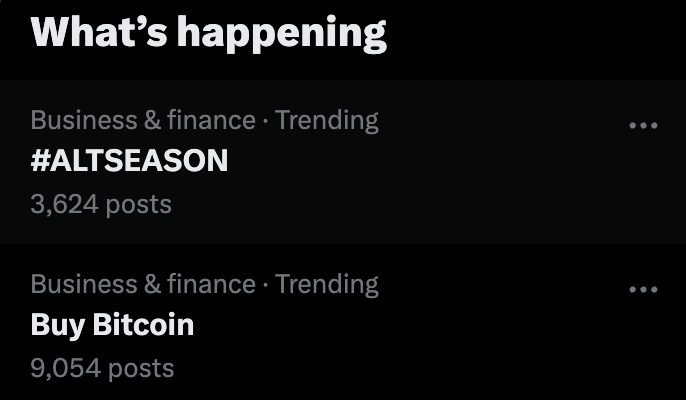Viewport: 686px width, 400px height.
Task: Click Business & finance label above Buy Bitcoin
Action: (x=143, y=284)
